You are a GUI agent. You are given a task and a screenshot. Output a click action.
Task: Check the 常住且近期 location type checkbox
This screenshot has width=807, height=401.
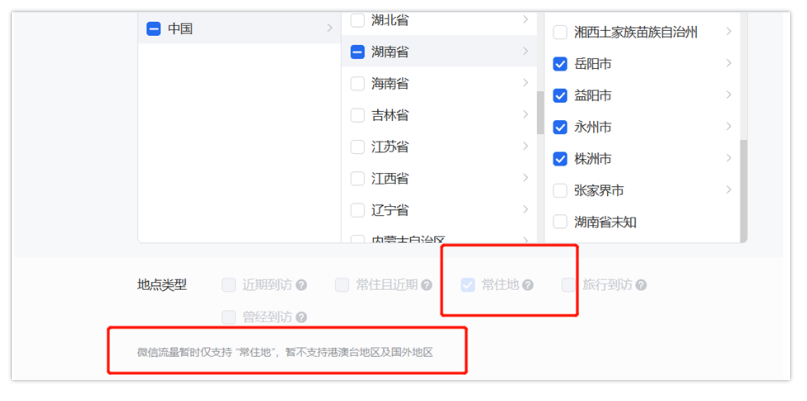pyautogui.click(x=342, y=285)
